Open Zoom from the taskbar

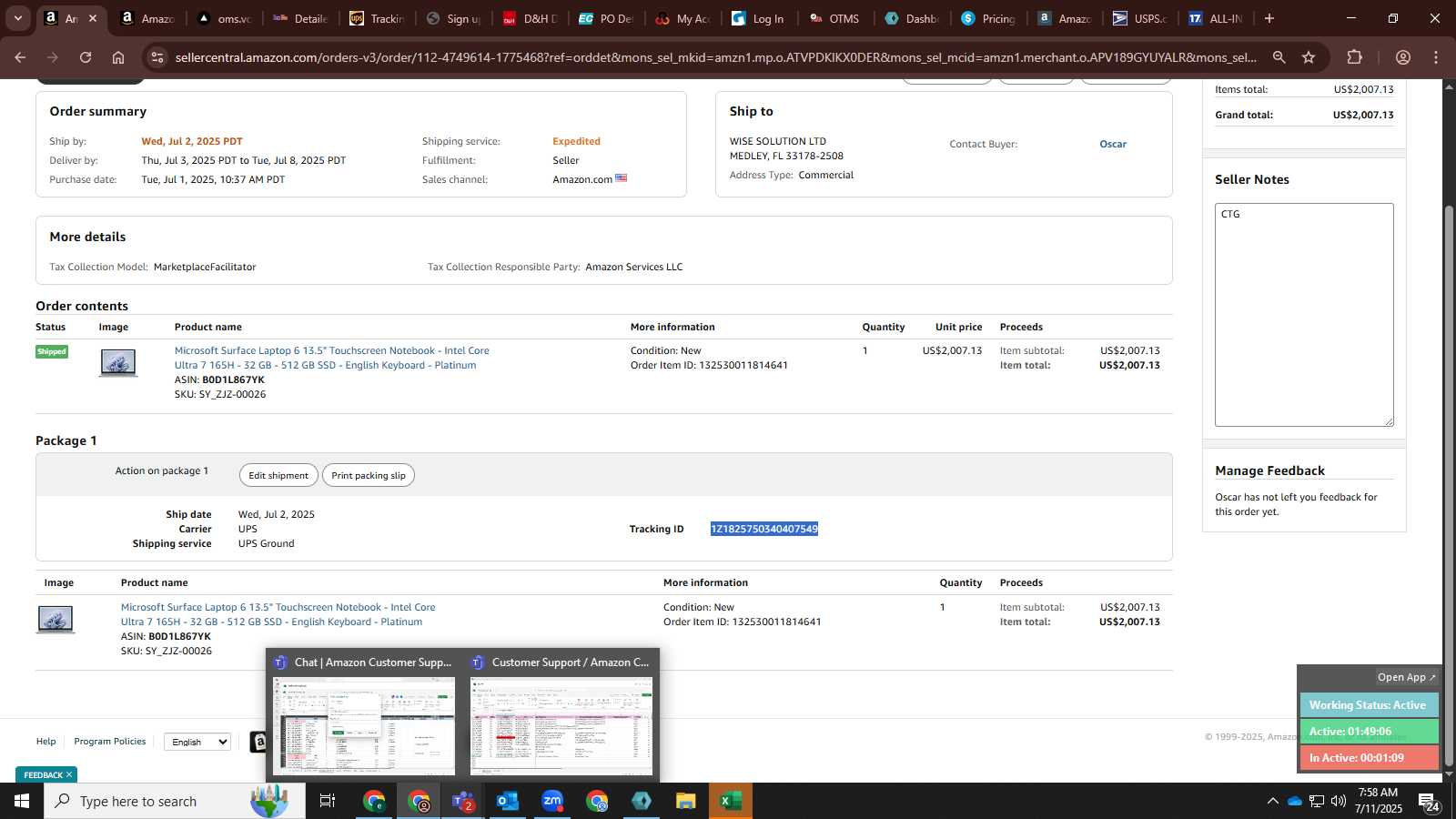tap(552, 801)
